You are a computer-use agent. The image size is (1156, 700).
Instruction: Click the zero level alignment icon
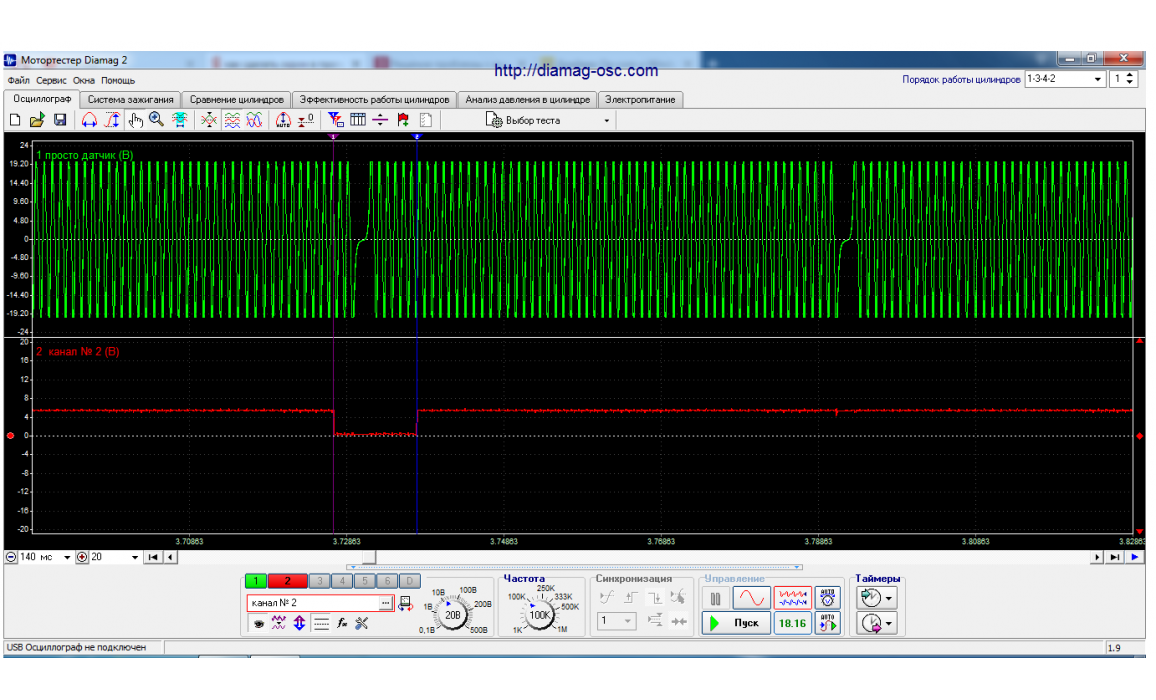point(306,119)
